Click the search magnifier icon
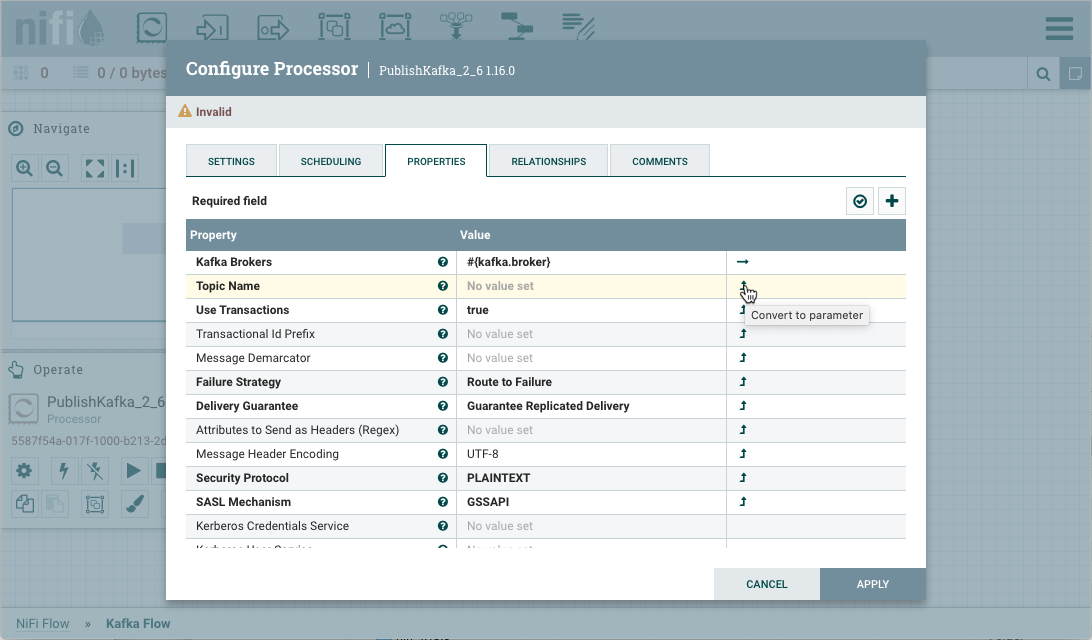 [1043, 73]
